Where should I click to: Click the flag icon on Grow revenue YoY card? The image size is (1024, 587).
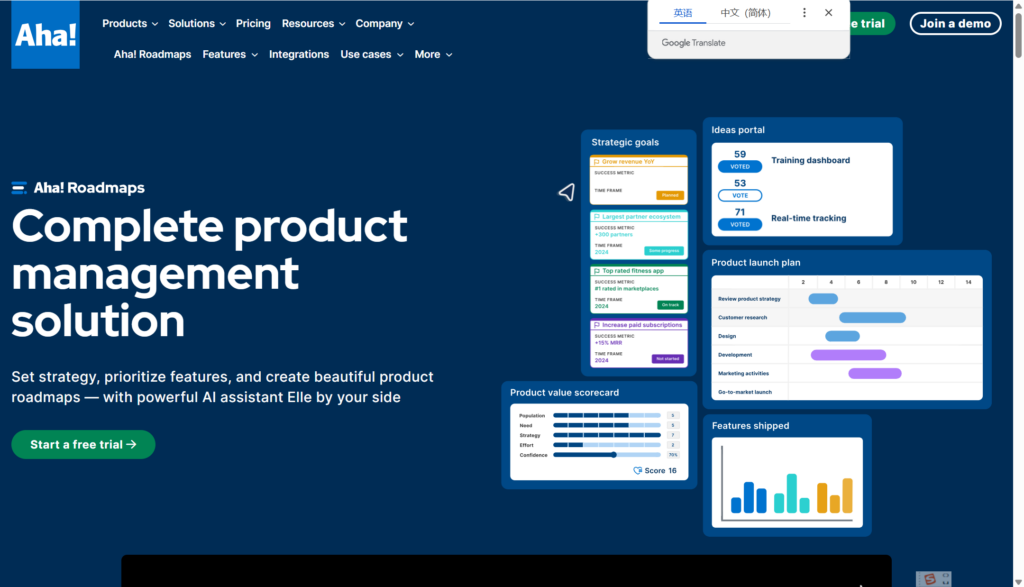597,162
